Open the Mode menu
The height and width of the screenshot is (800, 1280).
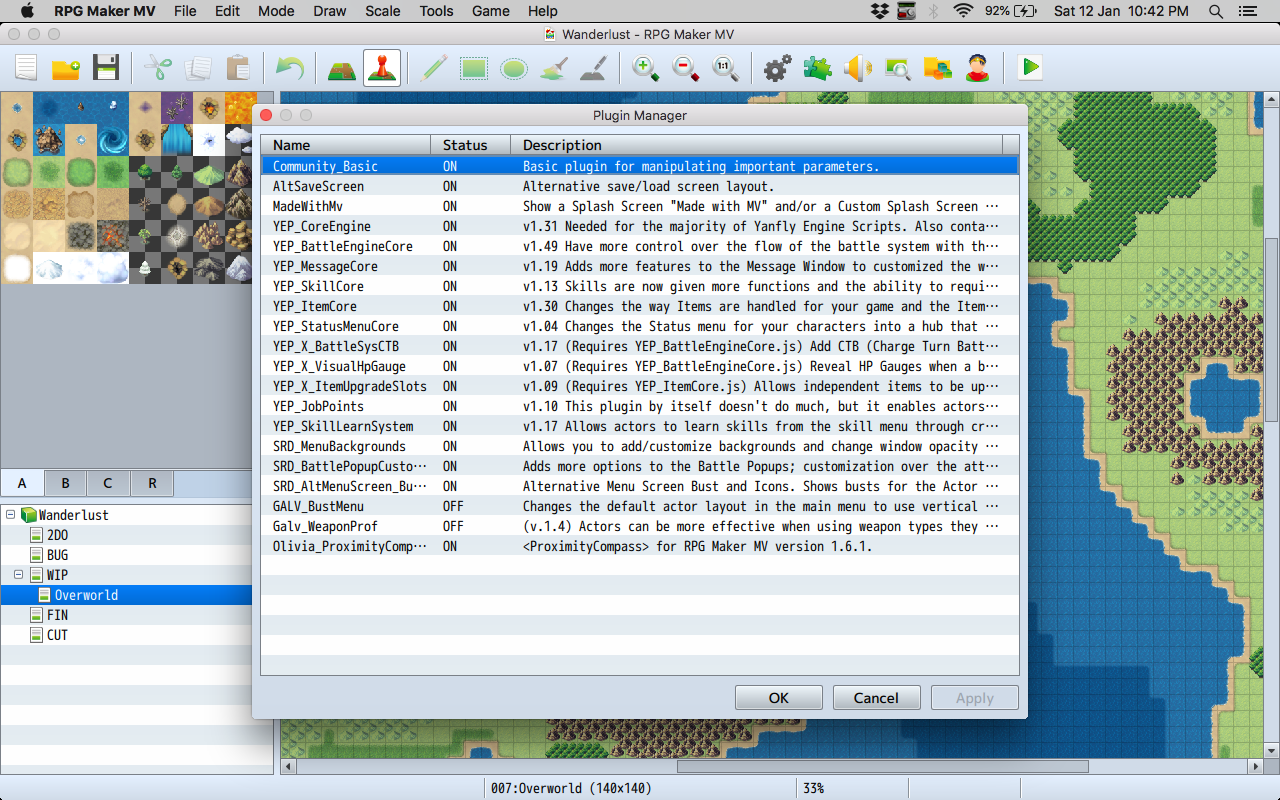pos(276,11)
